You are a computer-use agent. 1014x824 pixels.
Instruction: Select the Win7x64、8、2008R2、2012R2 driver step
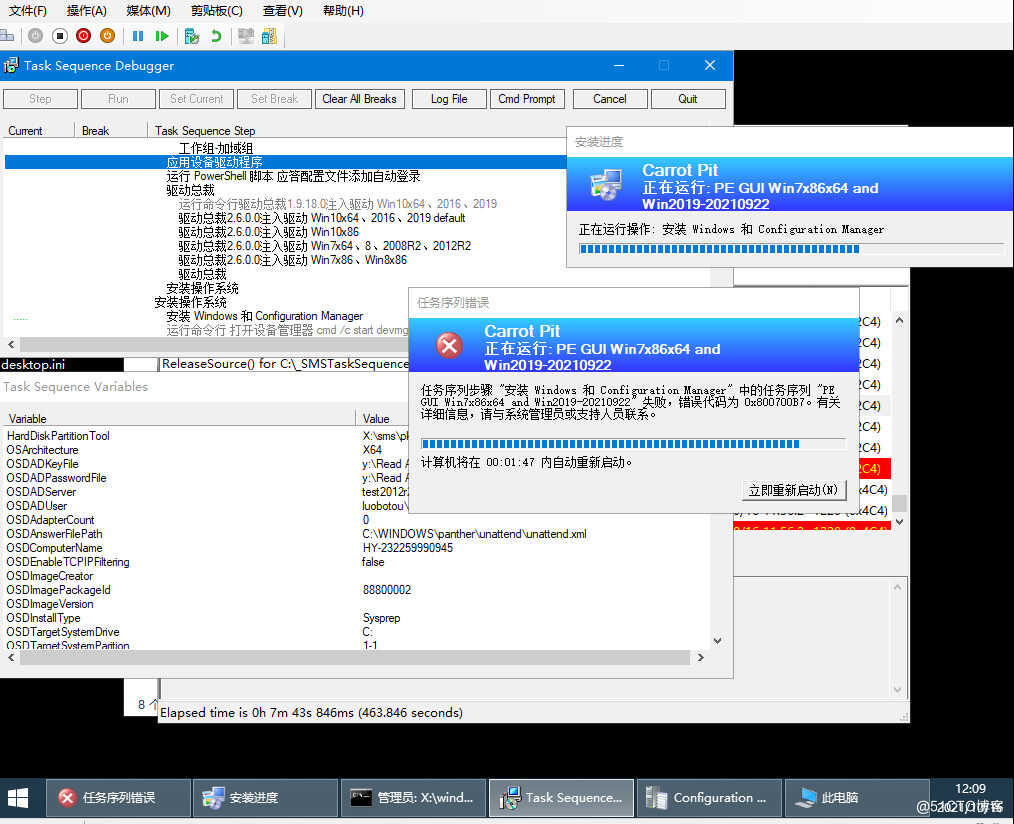coord(325,246)
